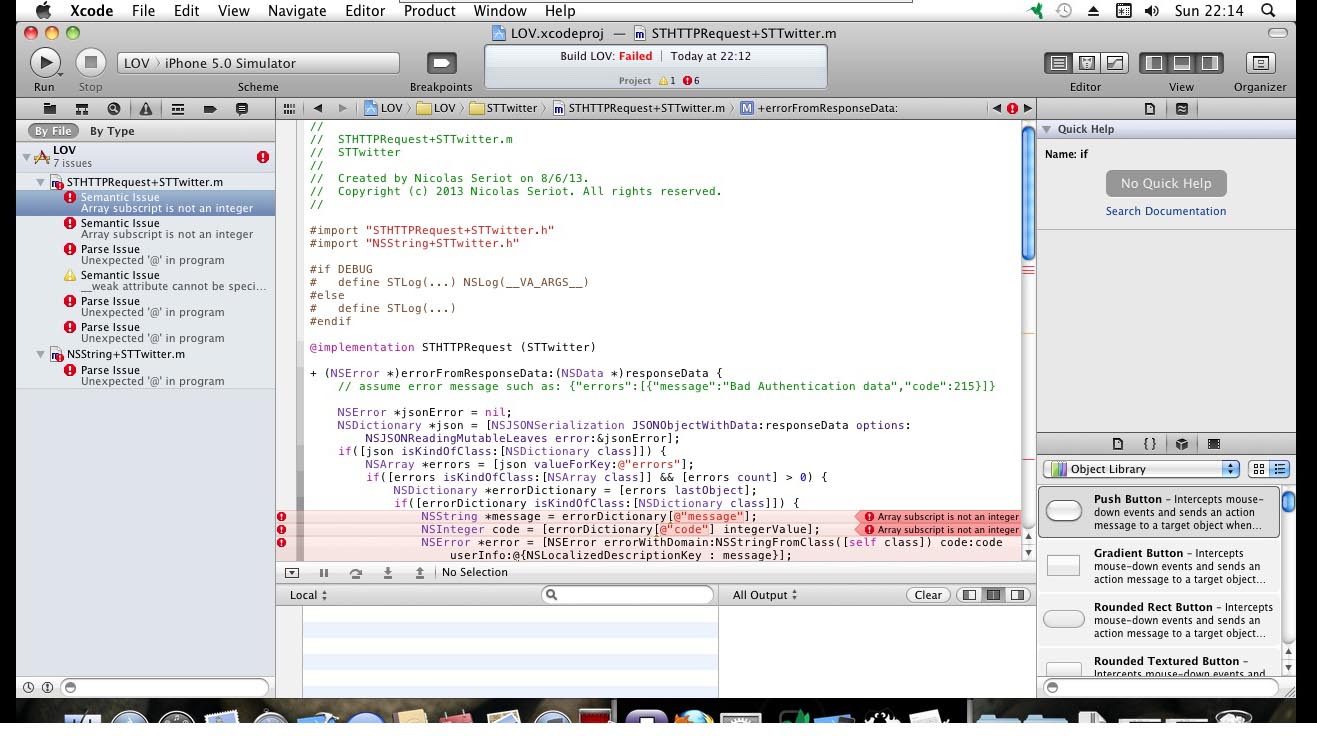Select NSString+STTwitter.m Parse Issue row
This screenshot has width=1317, height=736.
145,375
